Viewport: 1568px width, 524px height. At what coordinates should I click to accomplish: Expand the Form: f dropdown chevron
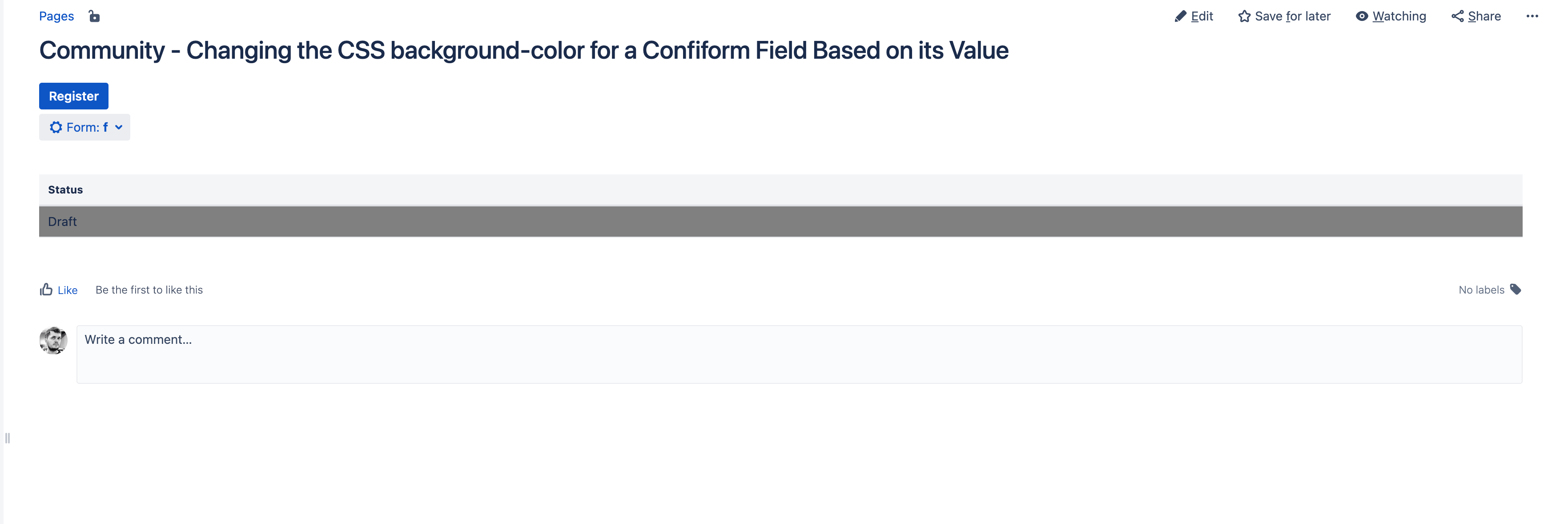pos(119,127)
